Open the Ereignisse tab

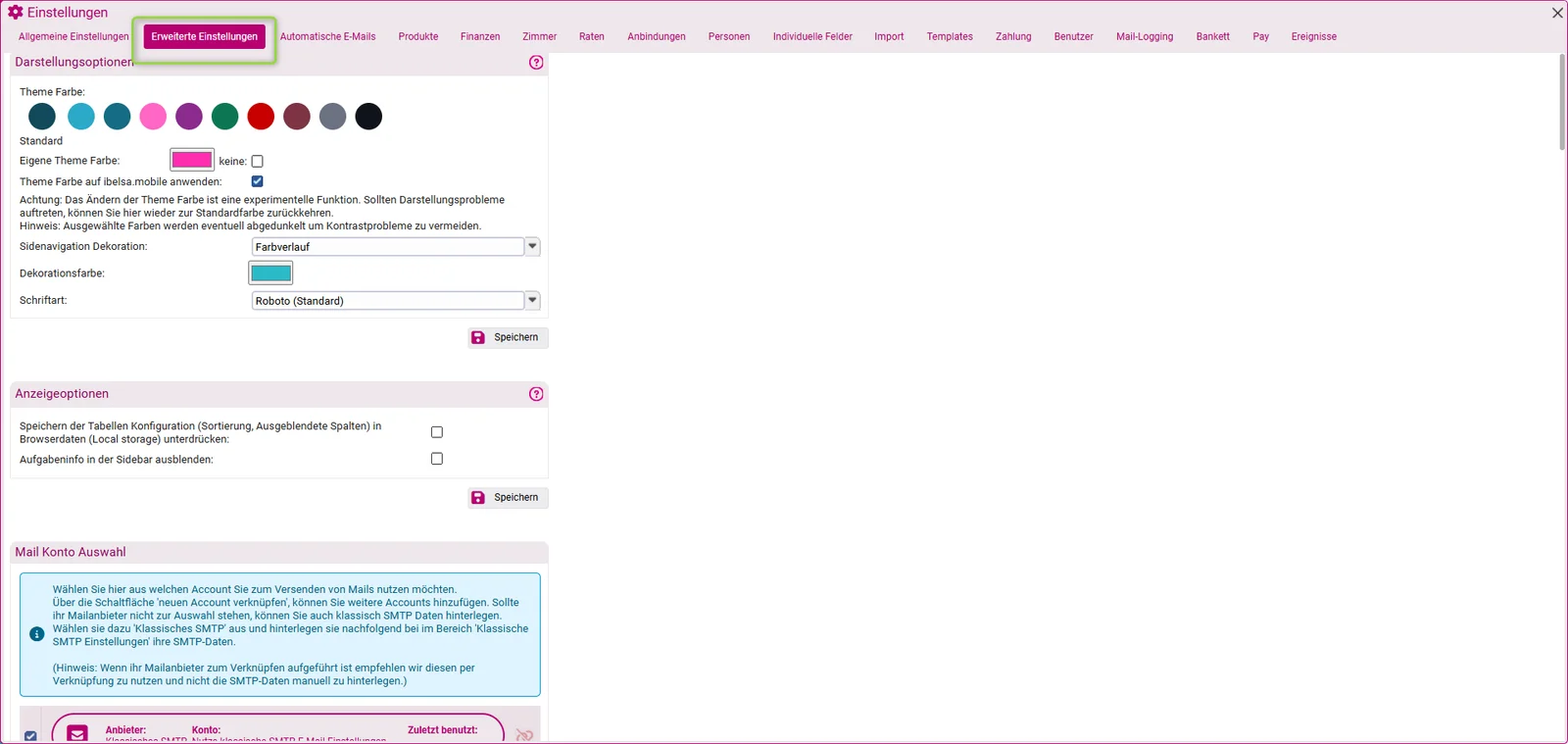click(x=1313, y=36)
